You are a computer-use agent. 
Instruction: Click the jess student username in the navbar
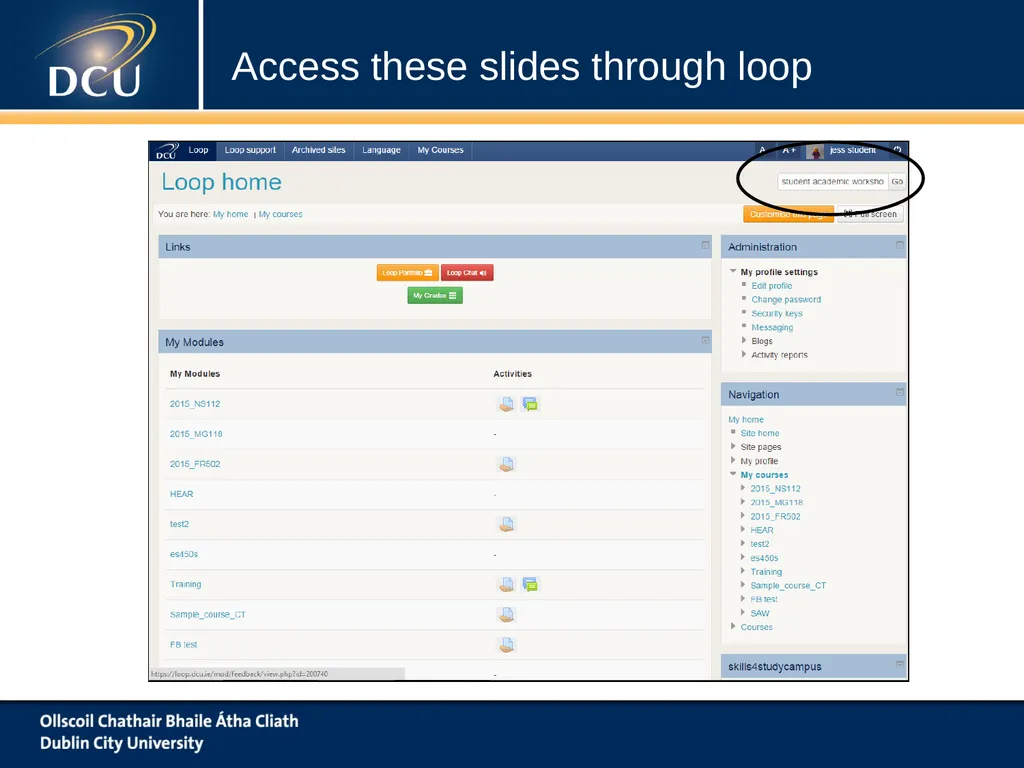853,150
